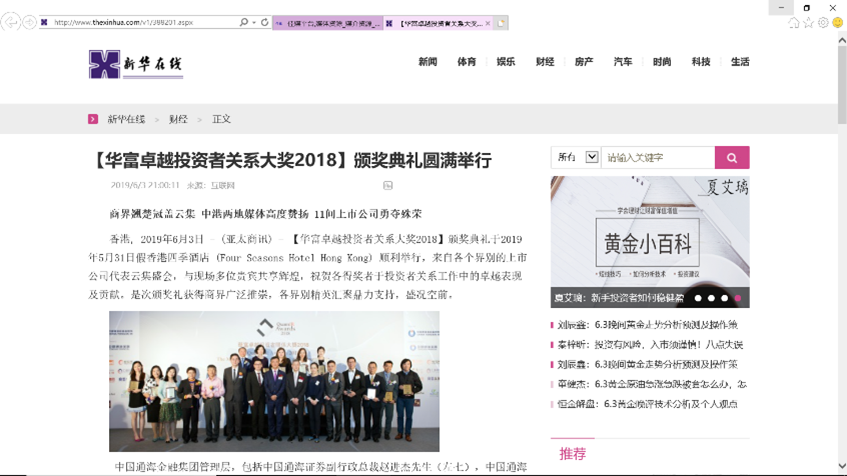Click the article date 2019/6/3 21:00:11
This screenshot has height=476, width=847.
(145, 185)
